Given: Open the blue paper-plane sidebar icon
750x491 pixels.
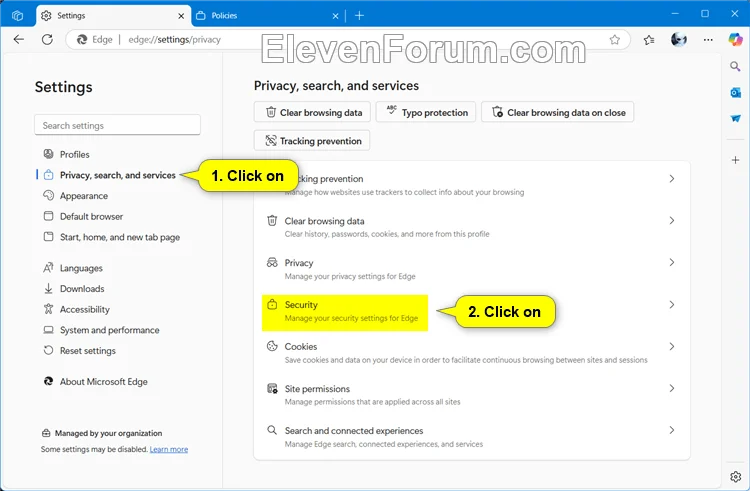Looking at the screenshot, I should (735, 119).
